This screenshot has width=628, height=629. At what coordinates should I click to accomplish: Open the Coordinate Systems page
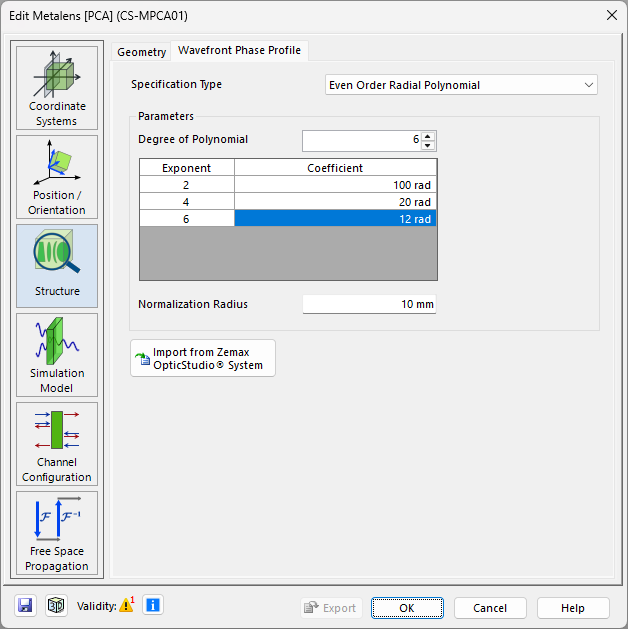(57, 88)
